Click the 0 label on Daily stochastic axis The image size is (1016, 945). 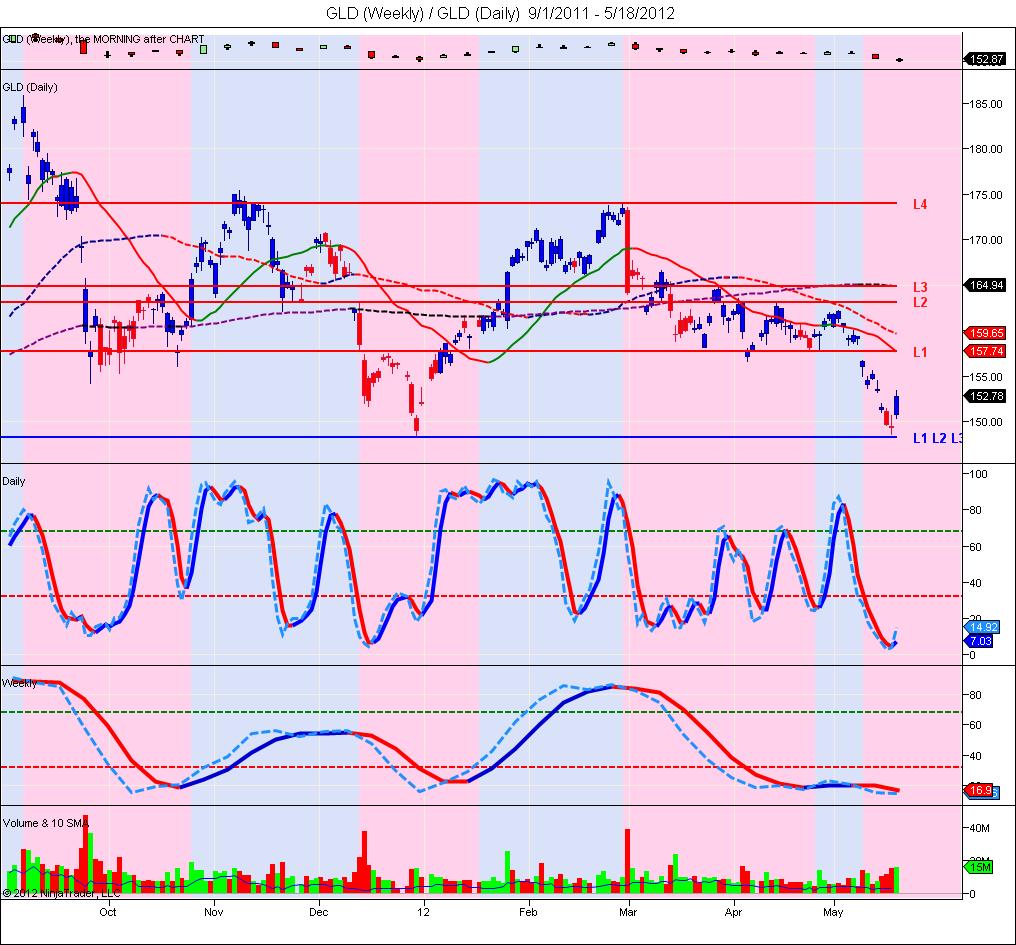(973, 655)
